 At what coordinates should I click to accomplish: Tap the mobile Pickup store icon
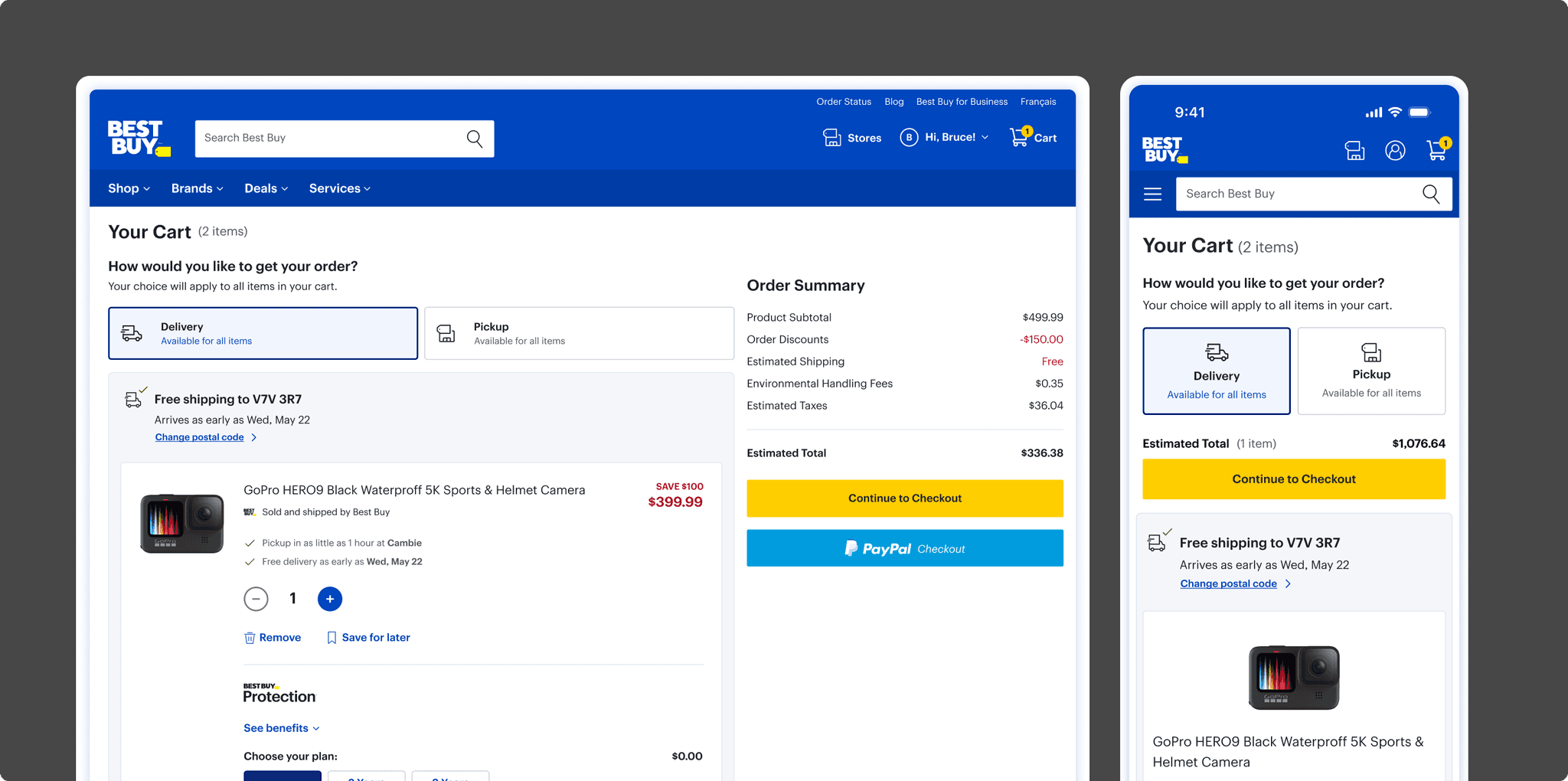pos(1371,352)
